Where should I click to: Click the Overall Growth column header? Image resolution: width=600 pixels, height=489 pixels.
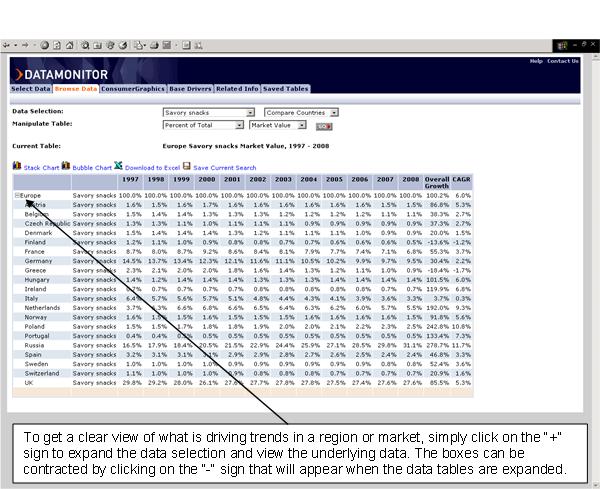[x=437, y=182]
